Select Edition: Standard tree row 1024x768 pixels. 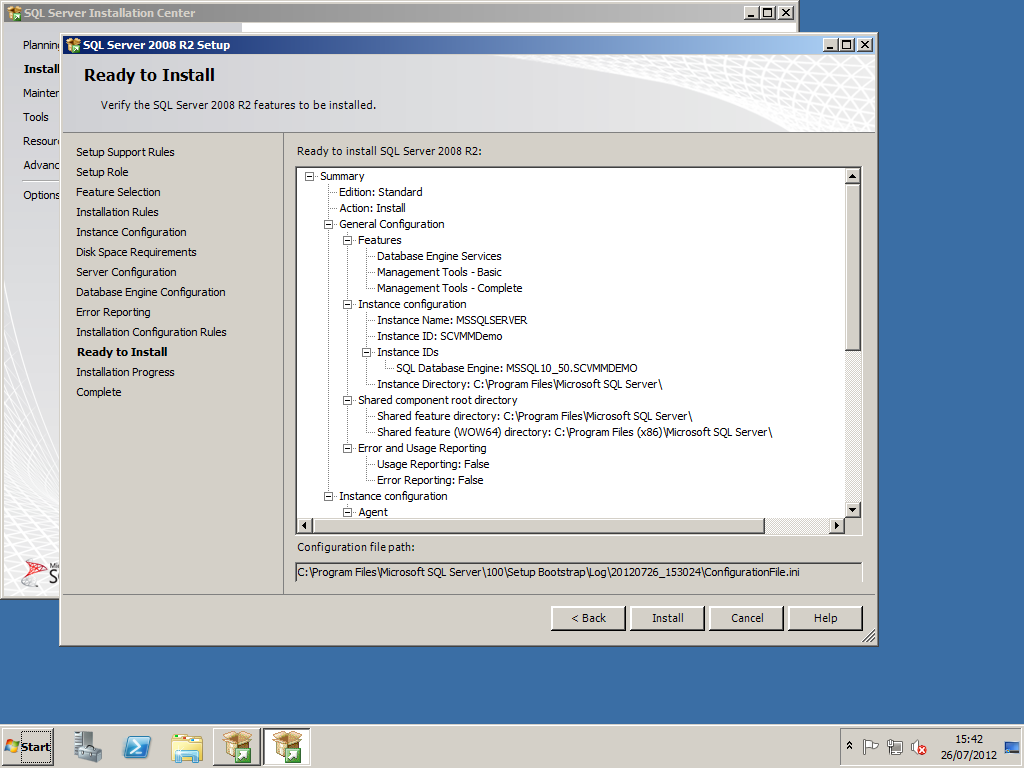[381, 192]
